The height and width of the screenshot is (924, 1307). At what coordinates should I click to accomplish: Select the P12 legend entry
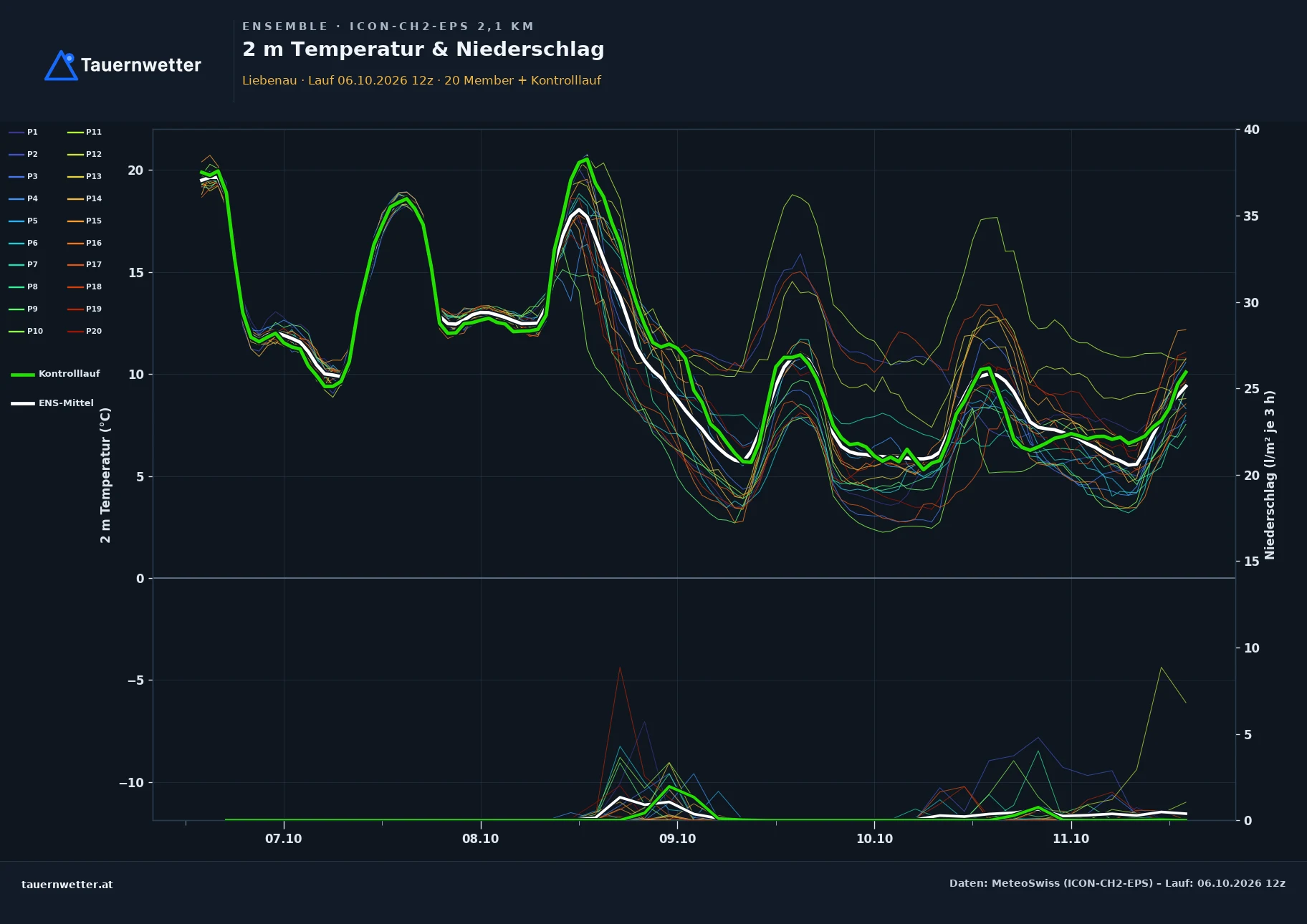[85, 154]
